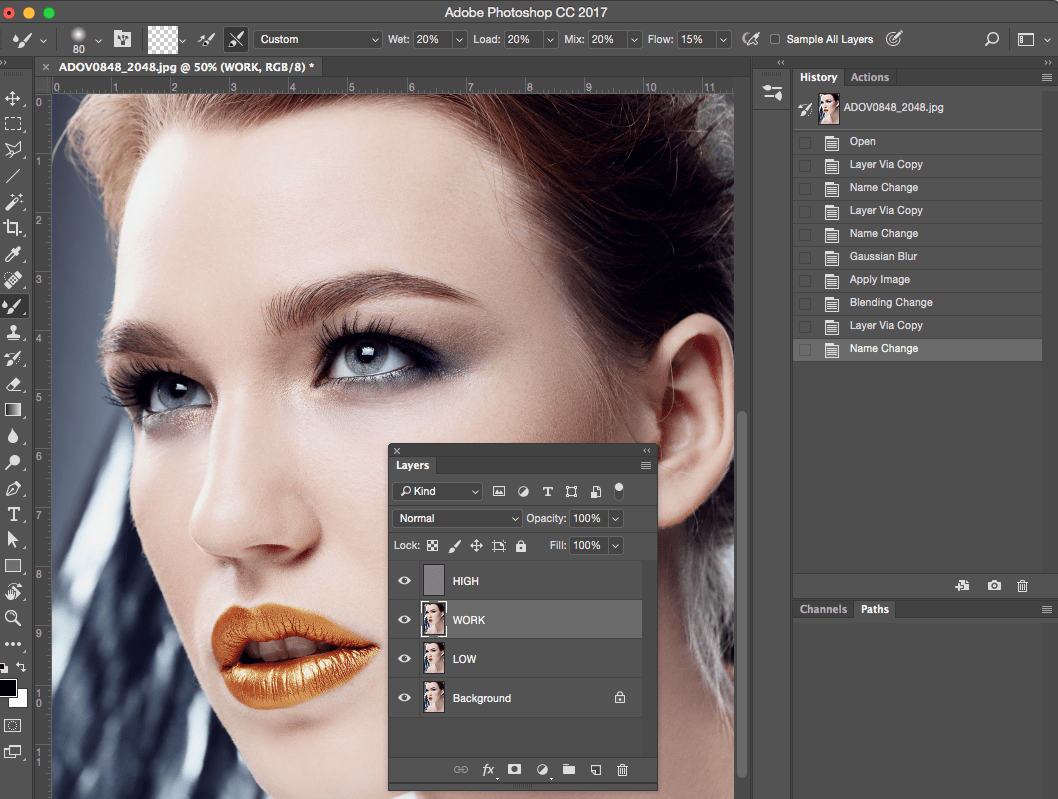Add a layer mask
Viewport: 1058px width, 799px height.
[x=515, y=769]
